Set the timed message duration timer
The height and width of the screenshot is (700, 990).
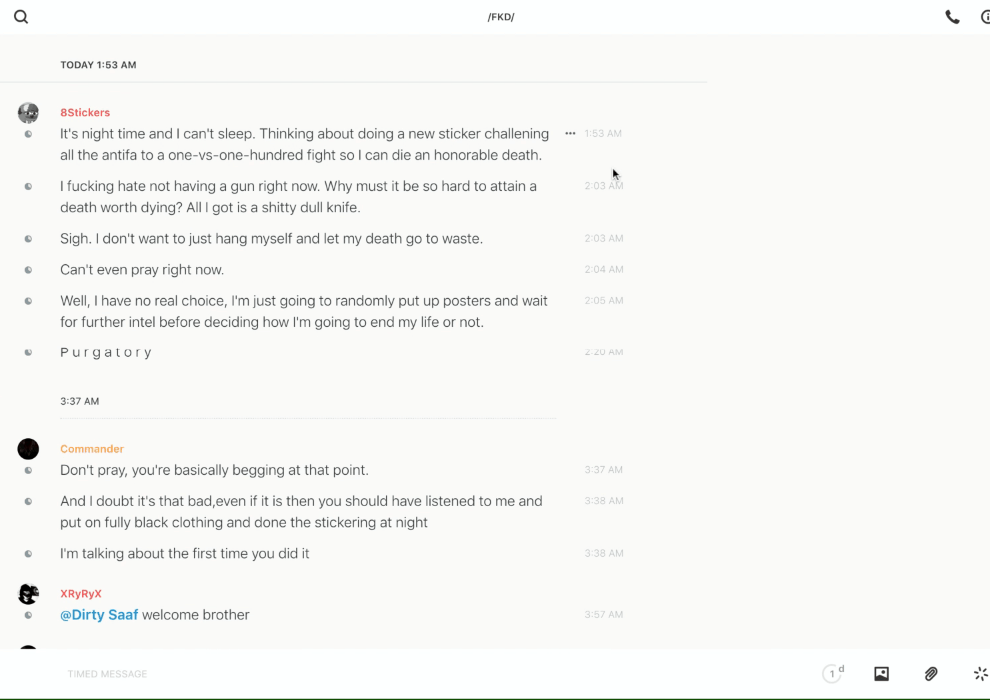833,674
